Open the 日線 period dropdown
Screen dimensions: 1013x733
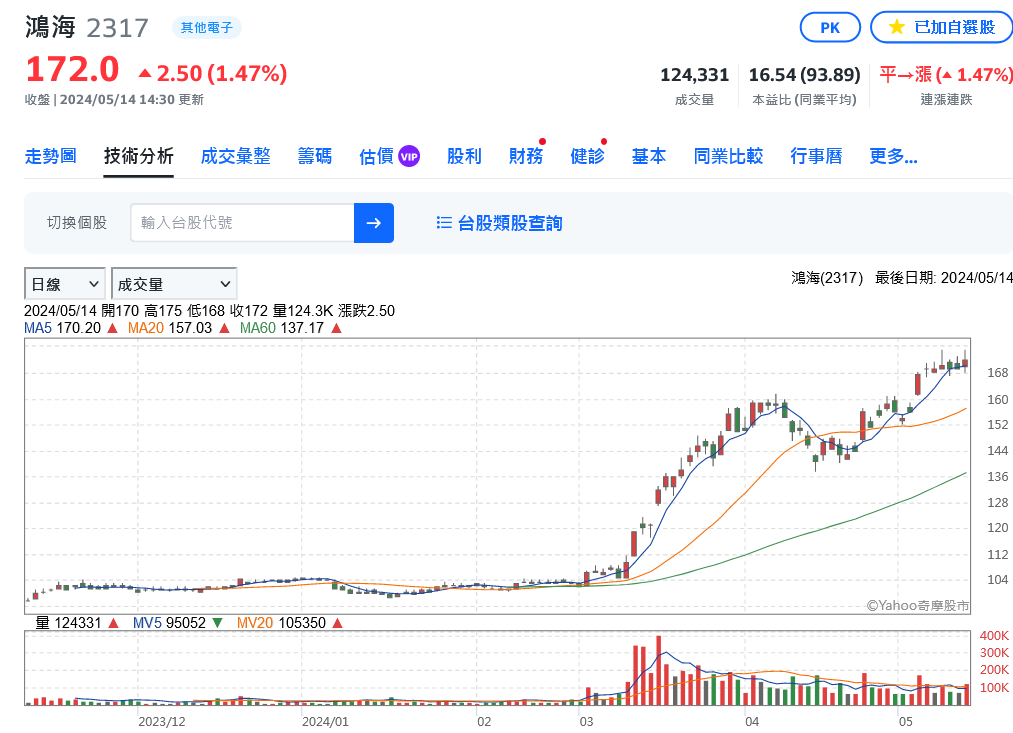(x=65, y=284)
